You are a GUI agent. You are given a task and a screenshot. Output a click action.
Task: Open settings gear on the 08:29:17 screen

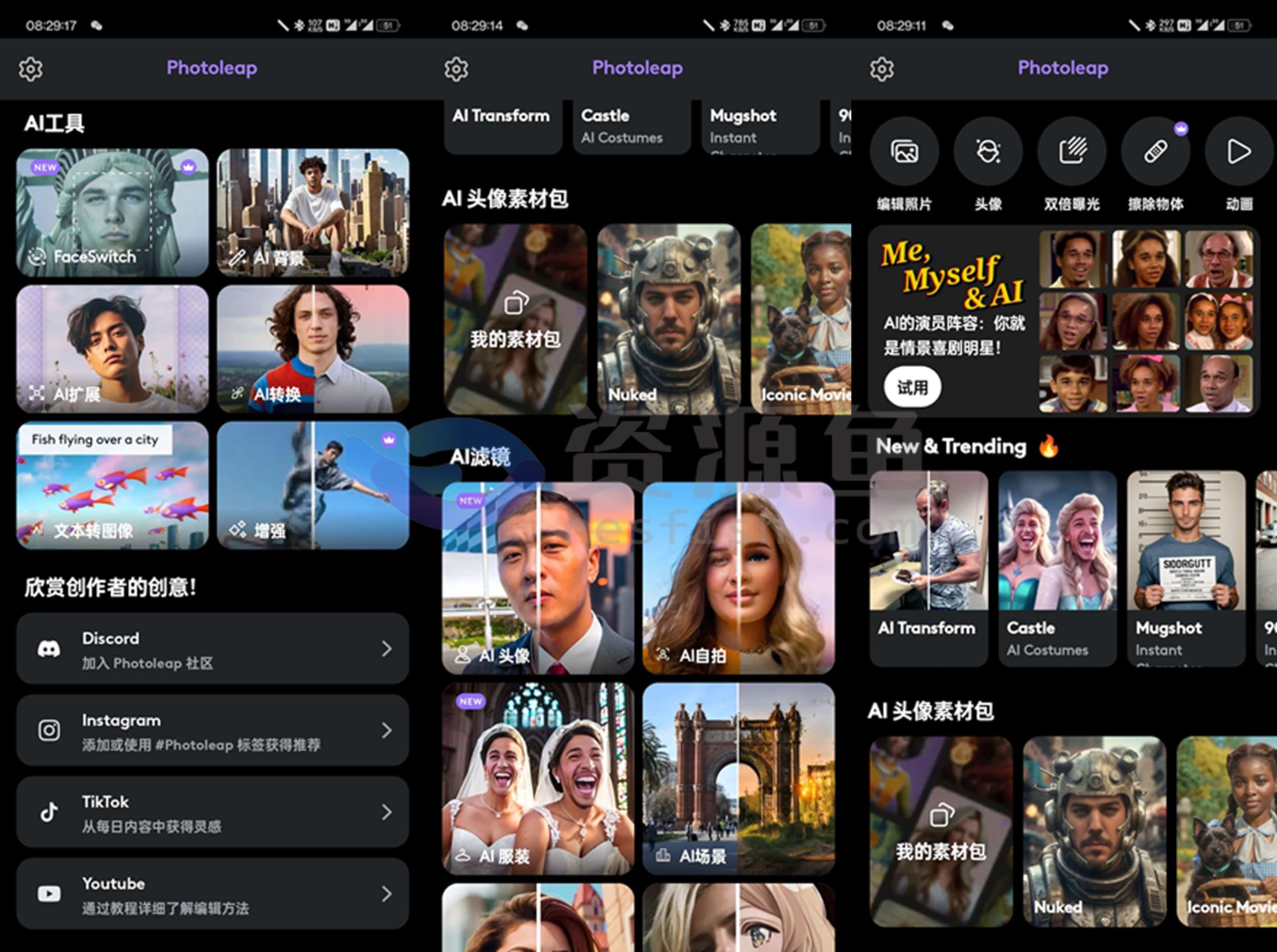(30, 69)
